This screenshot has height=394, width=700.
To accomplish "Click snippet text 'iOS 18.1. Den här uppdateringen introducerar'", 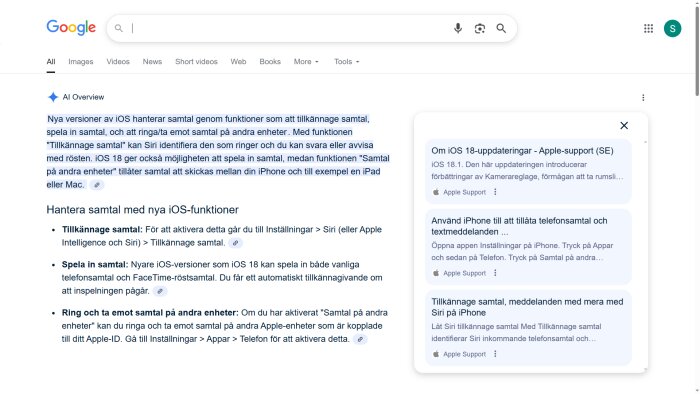I will pyautogui.click(x=509, y=165).
